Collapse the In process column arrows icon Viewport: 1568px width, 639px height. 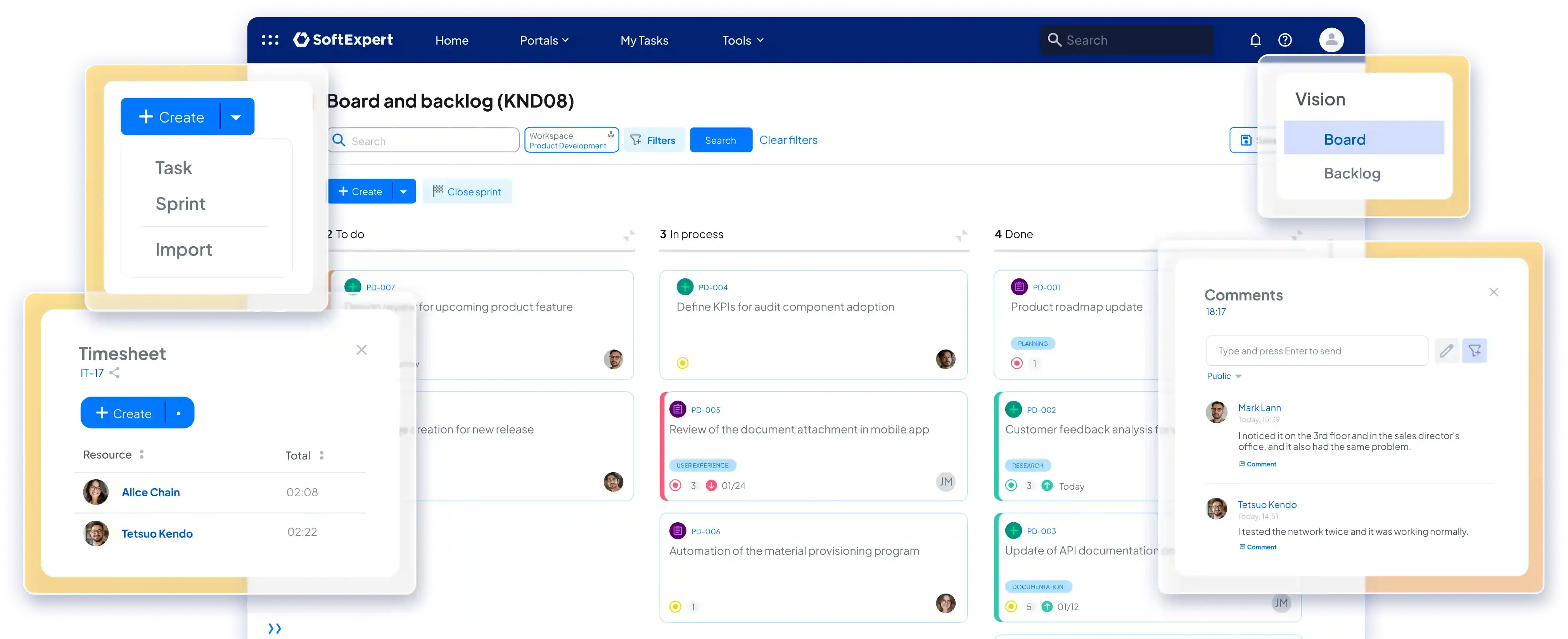tap(962, 235)
